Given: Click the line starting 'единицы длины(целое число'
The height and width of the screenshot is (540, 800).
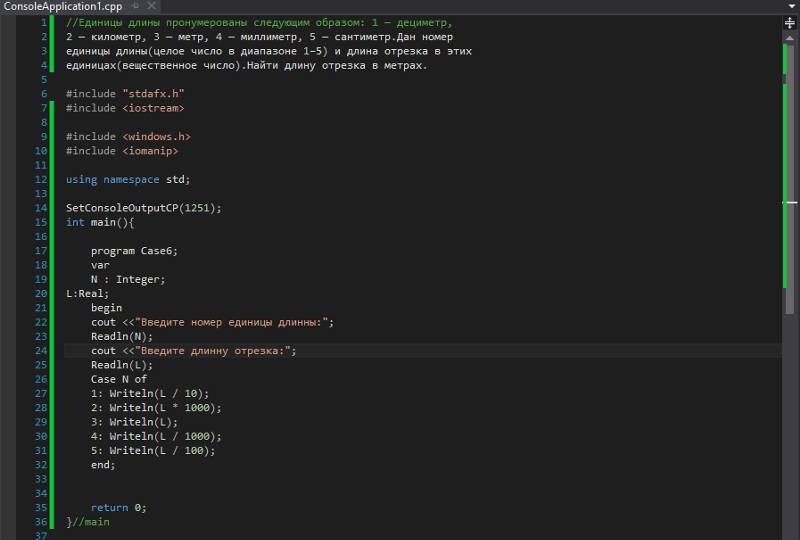Looking at the screenshot, I should click(x=269, y=52).
